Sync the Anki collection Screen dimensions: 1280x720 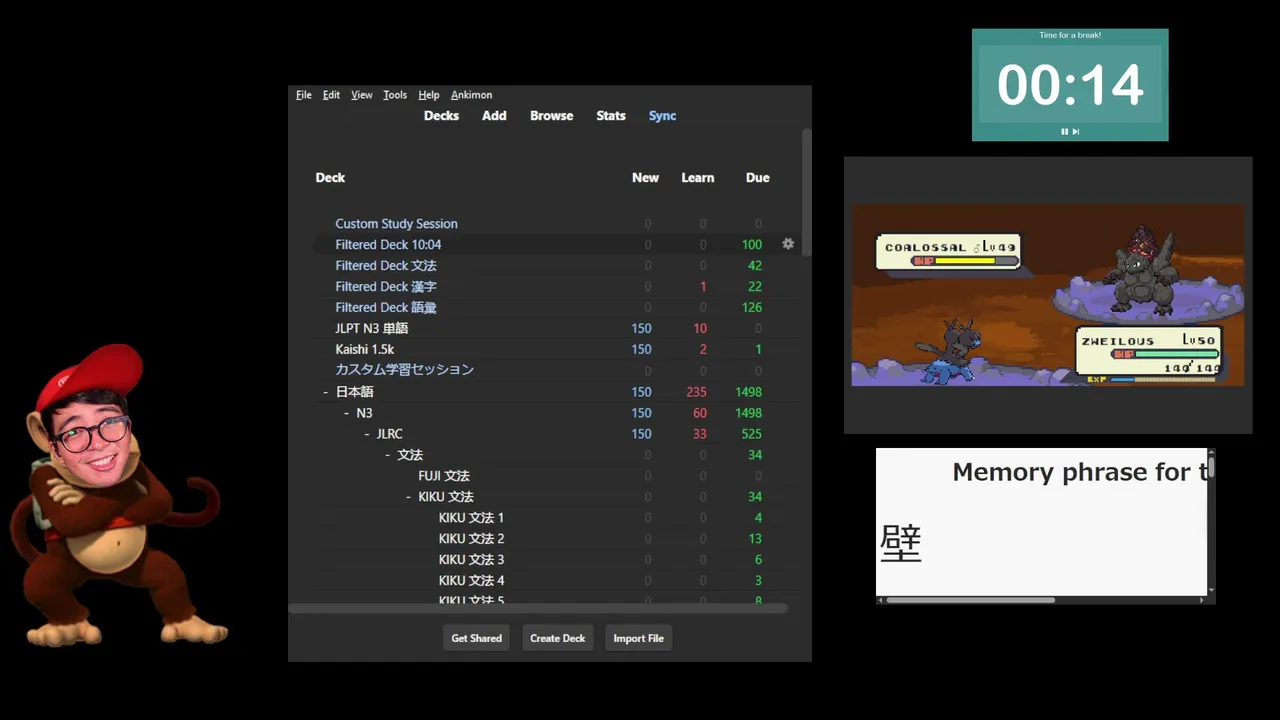coord(662,116)
